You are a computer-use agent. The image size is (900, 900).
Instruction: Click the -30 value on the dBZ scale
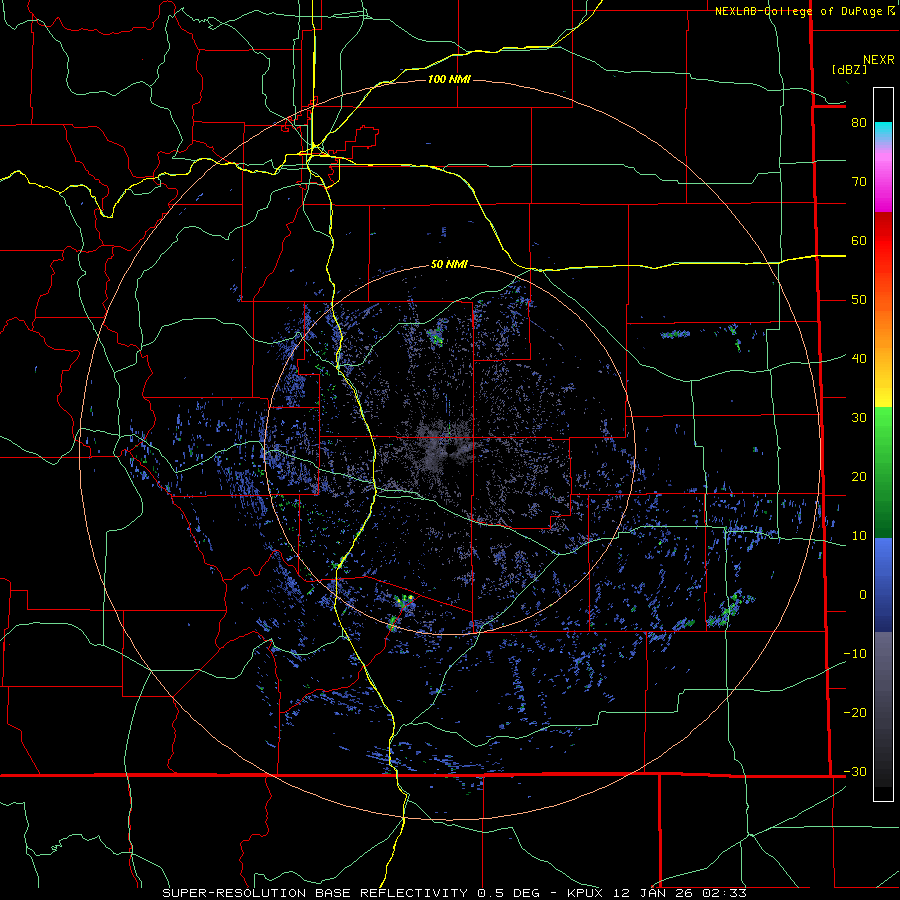tap(855, 772)
